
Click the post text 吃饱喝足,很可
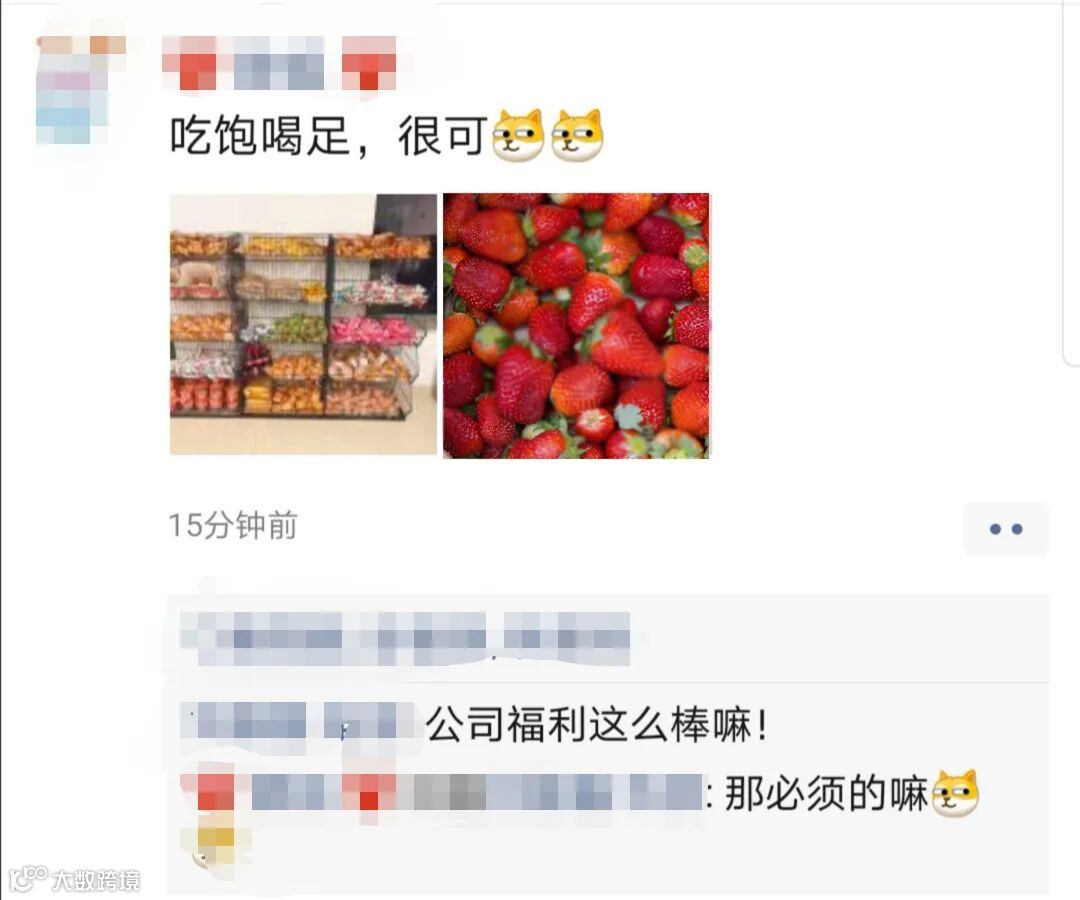pyautogui.click(x=329, y=135)
